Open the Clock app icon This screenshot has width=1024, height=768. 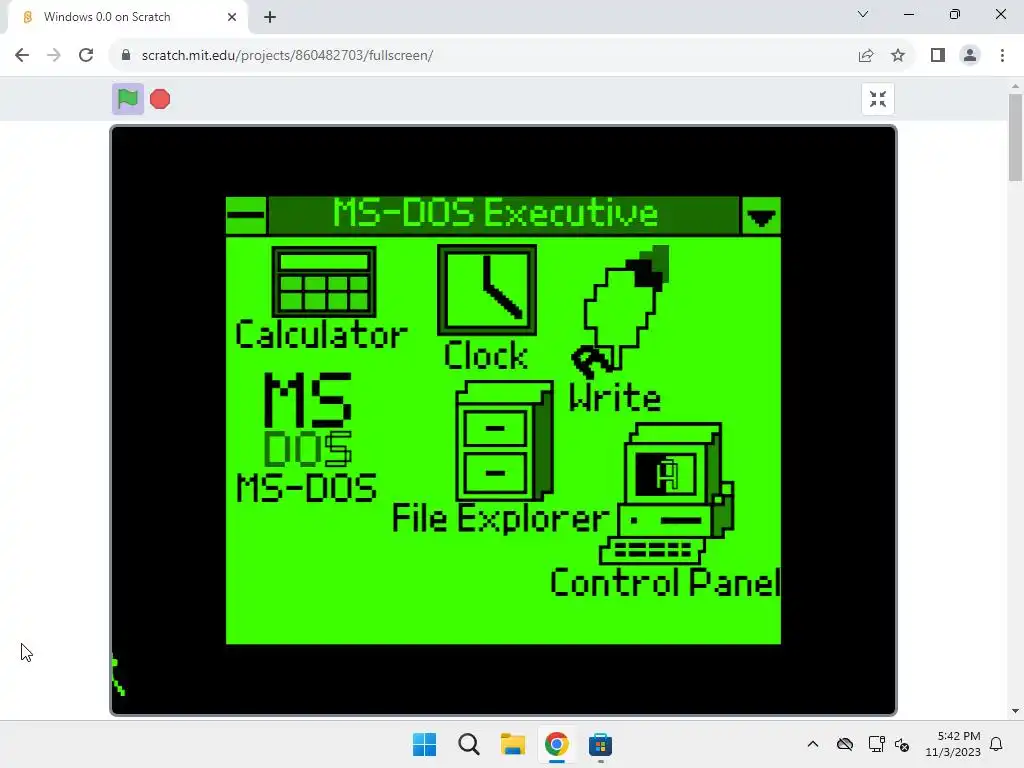click(x=487, y=290)
